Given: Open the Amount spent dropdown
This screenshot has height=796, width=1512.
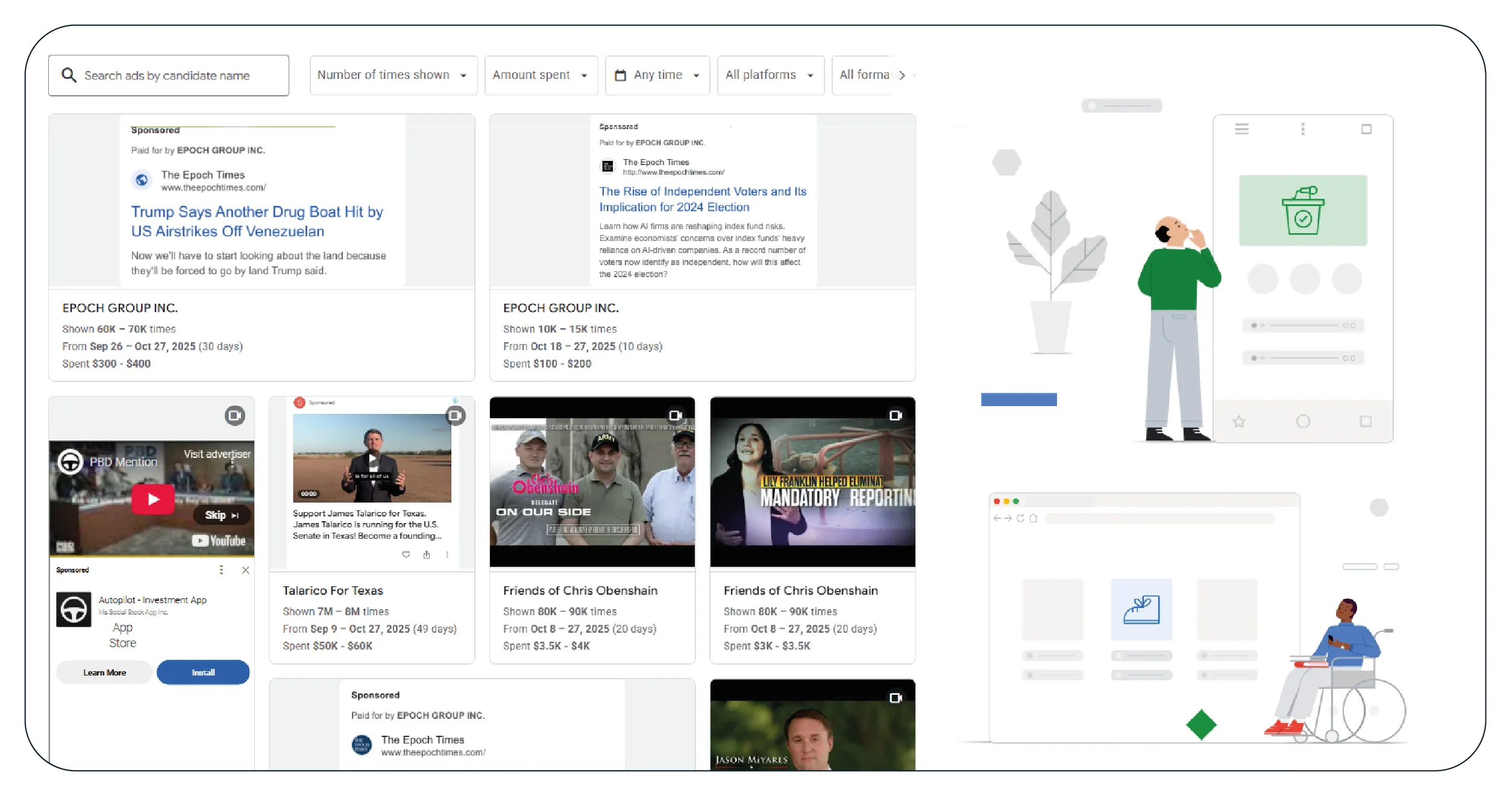Looking at the screenshot, I should pos(541,75).
